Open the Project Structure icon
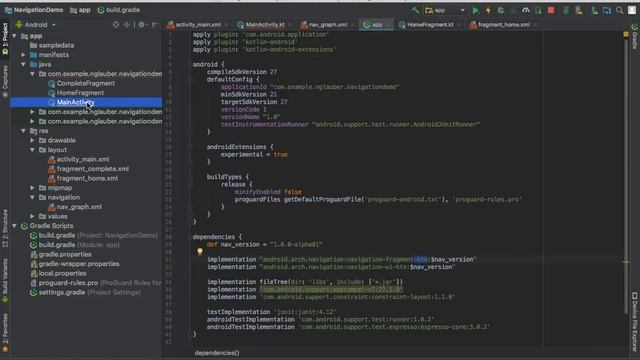640x360 pixels. click(x=607, y=10)
